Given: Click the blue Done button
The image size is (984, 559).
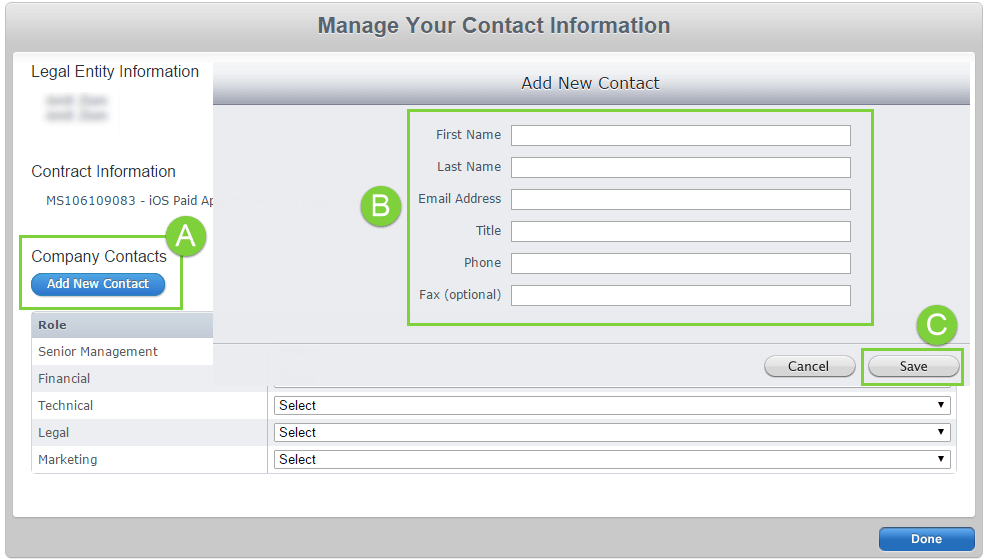Looking at the screenshot, I should click(x=926, y=539).
